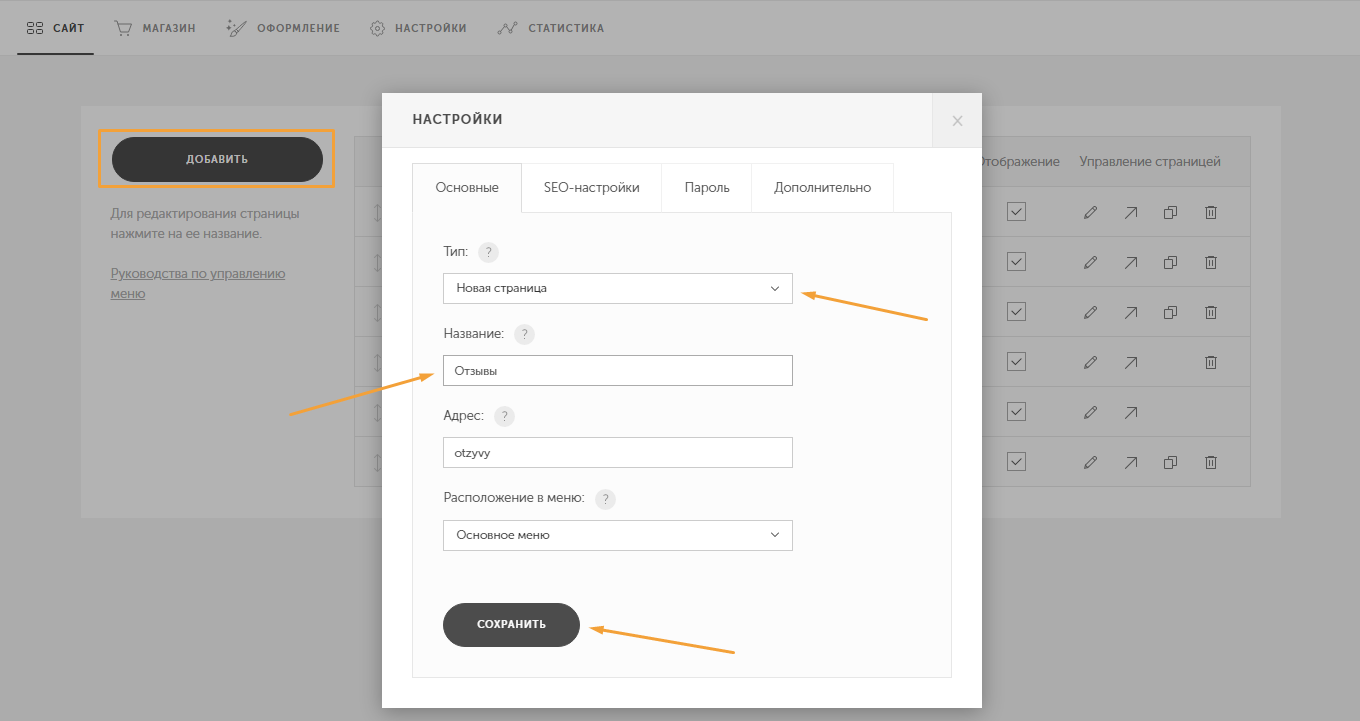Click the help icon next to Тип
This screenshot has width=1360, height=721.
click(488, 252)
